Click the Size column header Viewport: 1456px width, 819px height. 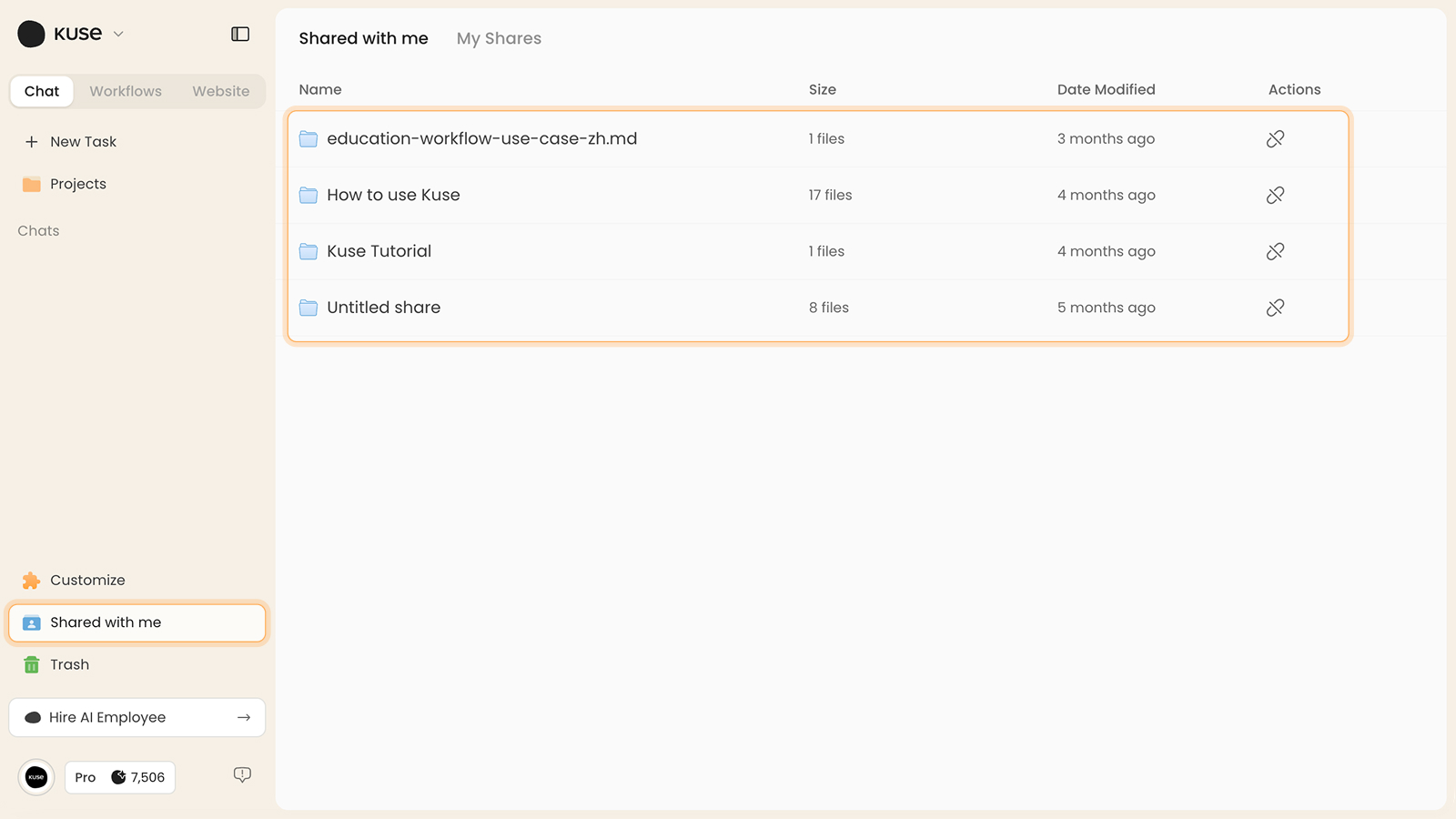823,89
